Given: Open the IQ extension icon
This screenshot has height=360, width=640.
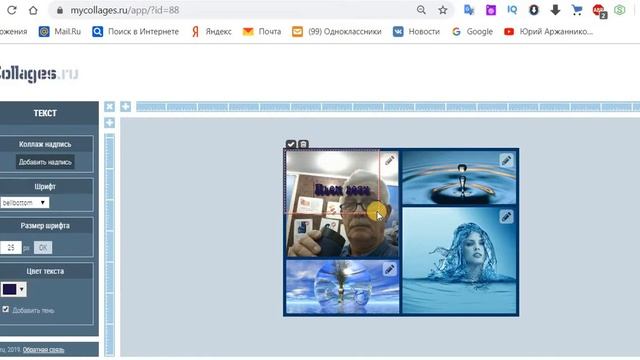Looking at the screenshot, I should point(512,10).
